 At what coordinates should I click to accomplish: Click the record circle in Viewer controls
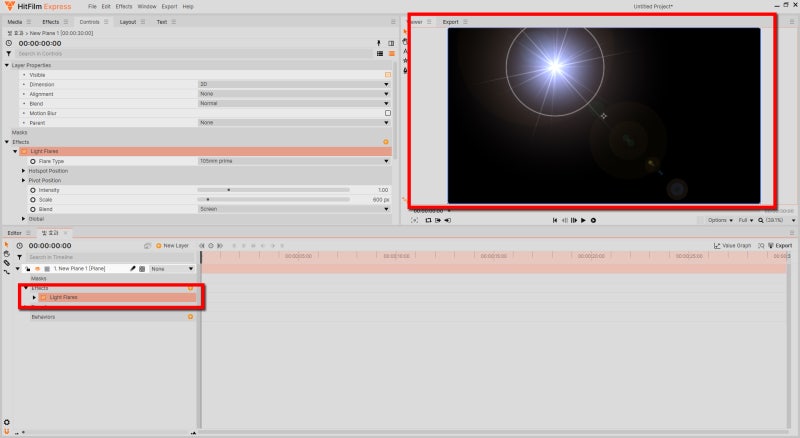[593, 220]
